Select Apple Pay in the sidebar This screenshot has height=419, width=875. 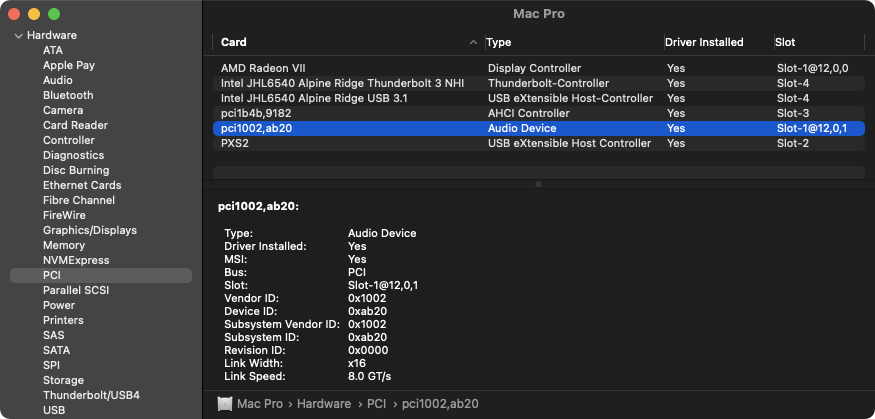click(x=69, y=65)
